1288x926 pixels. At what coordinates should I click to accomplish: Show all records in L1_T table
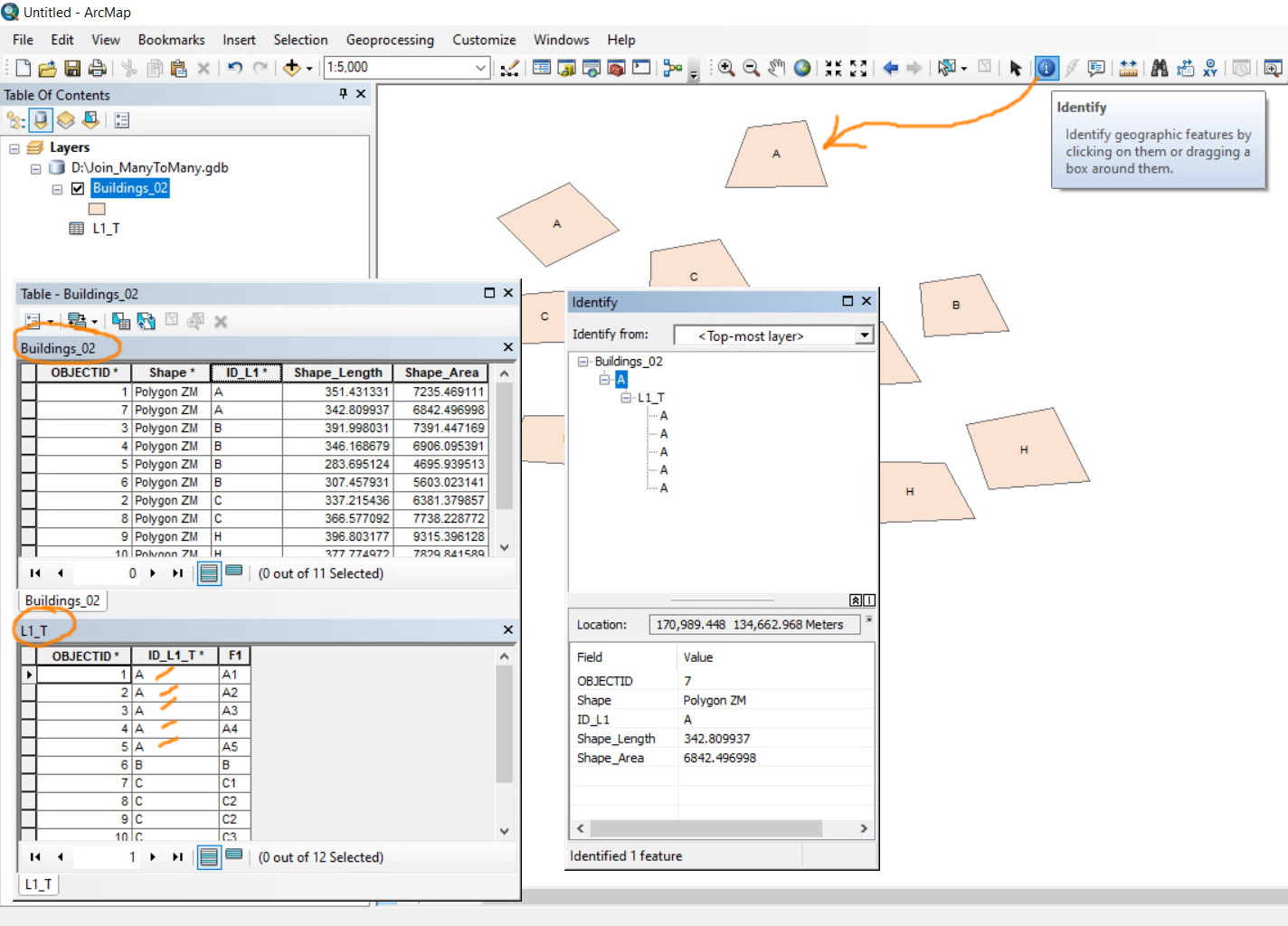click(x=209, y=857)
